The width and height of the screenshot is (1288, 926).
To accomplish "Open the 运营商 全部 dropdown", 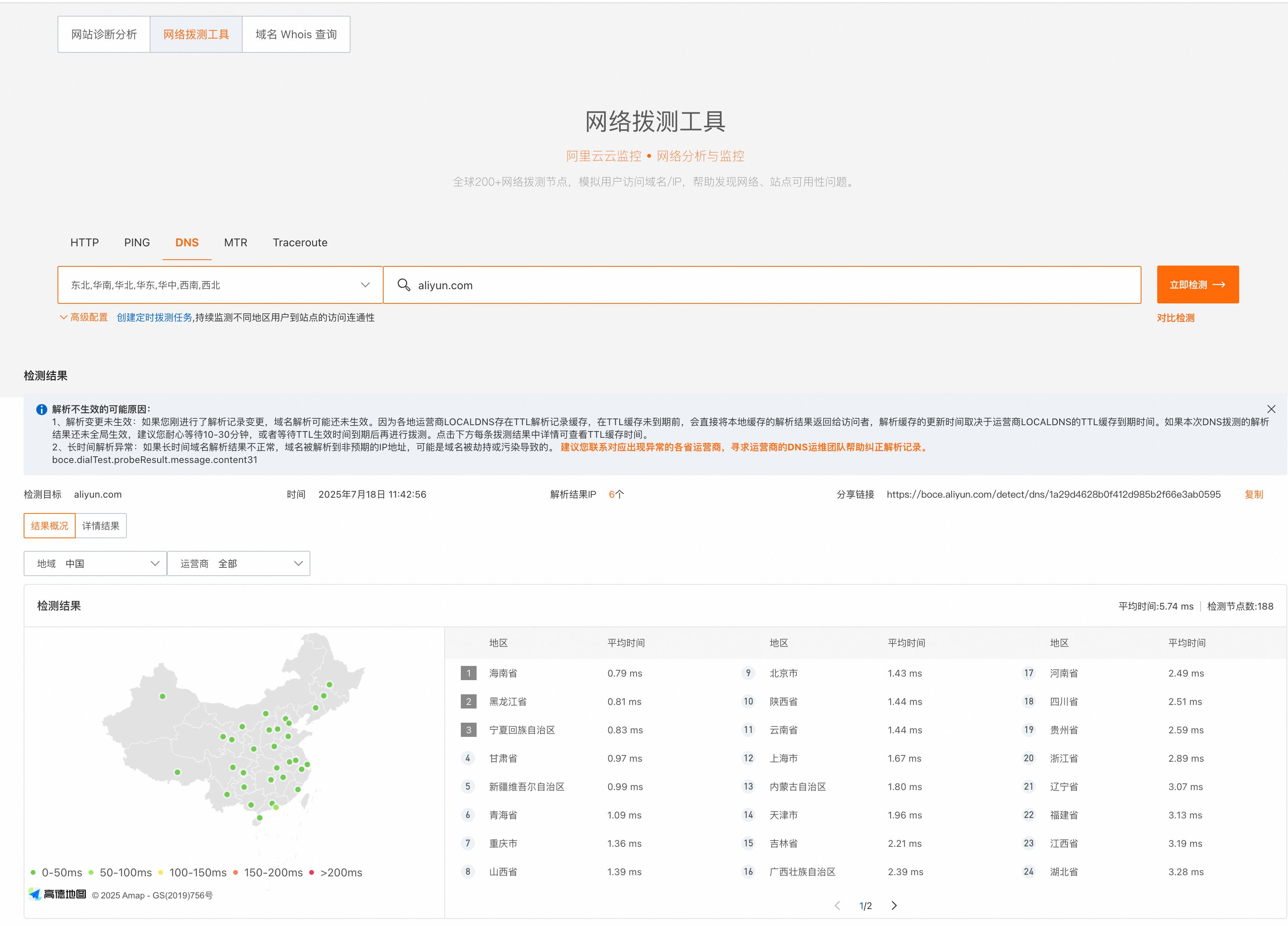I will coord(239,563).
